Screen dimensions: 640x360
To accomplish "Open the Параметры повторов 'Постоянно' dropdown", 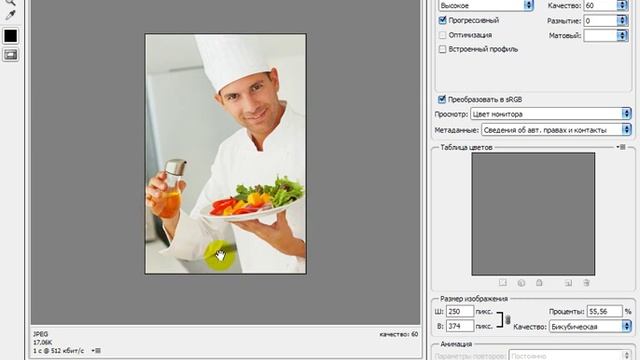I will click(570, 356).
